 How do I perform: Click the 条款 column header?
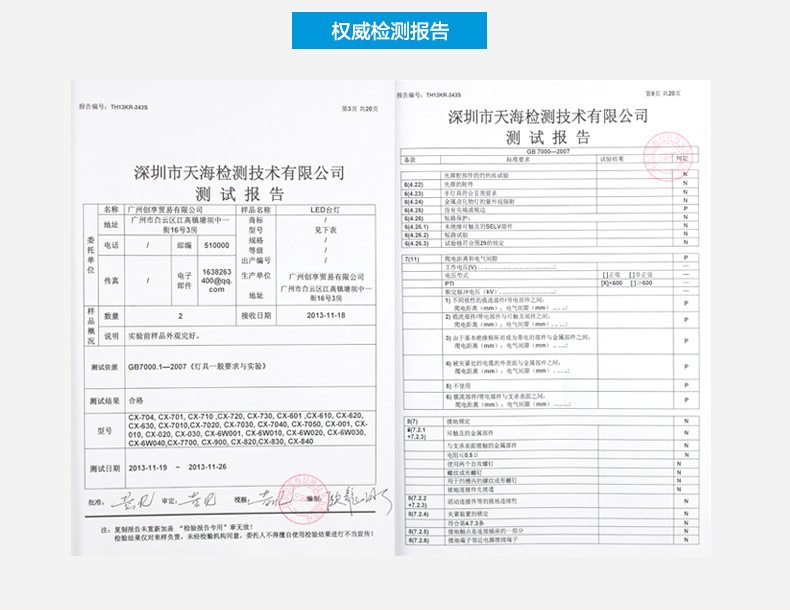(410, 160)
